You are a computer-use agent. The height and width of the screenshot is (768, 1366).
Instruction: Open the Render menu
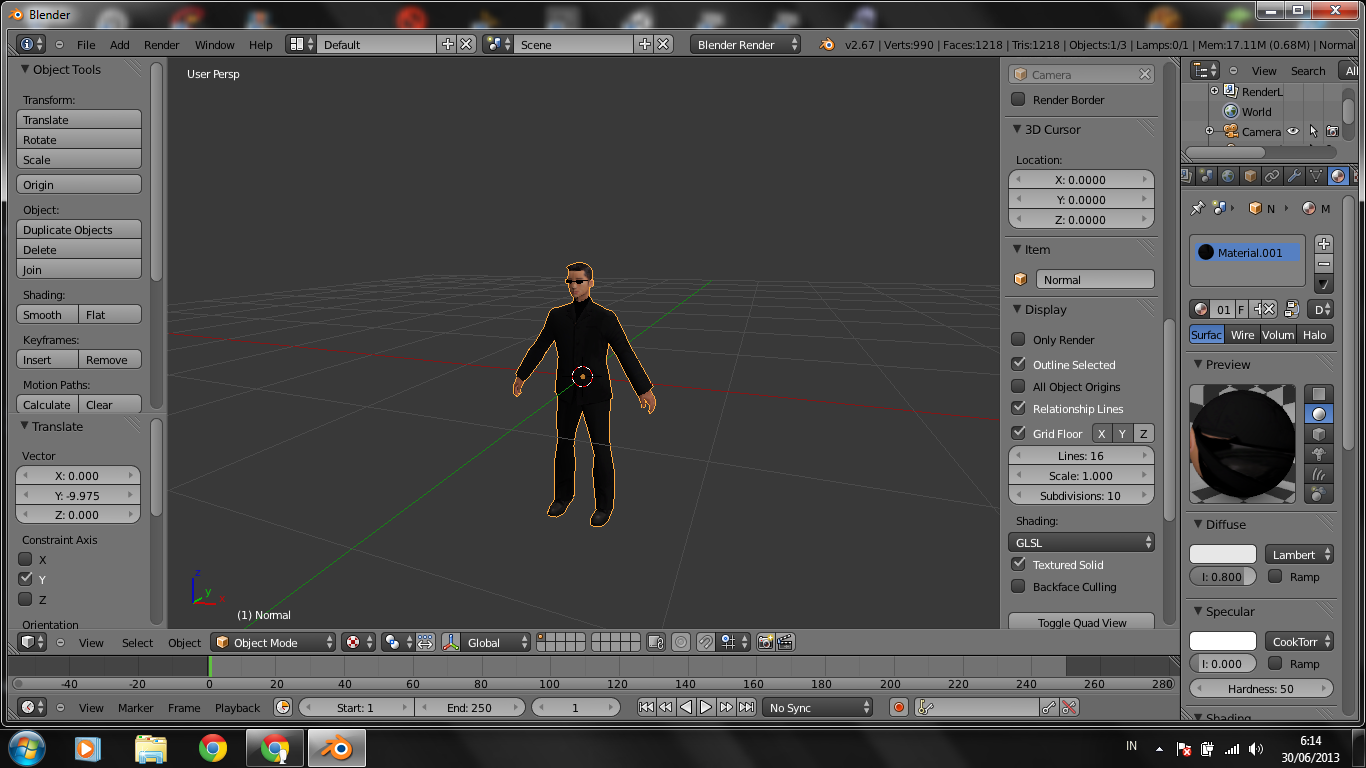coord(162,45)
